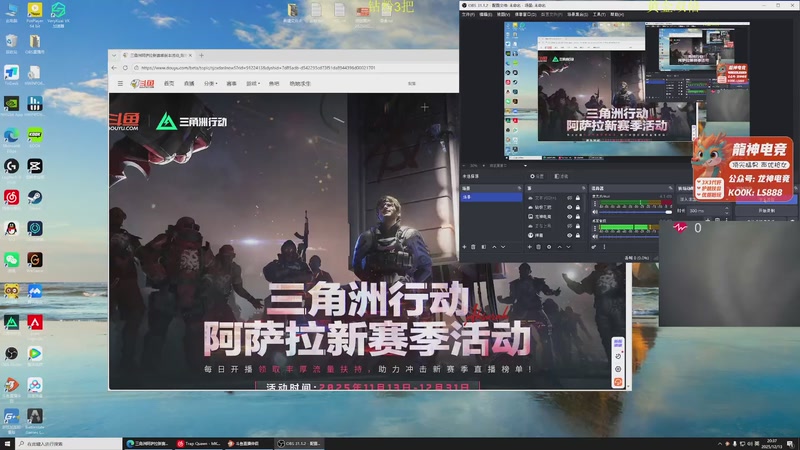Open second audio channel options kebab
The image size is (800, 450).
[595, 228]
